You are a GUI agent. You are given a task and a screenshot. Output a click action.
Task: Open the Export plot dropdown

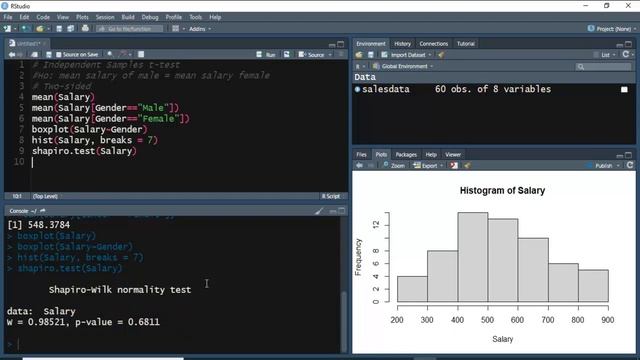click(x=428, y=165)
